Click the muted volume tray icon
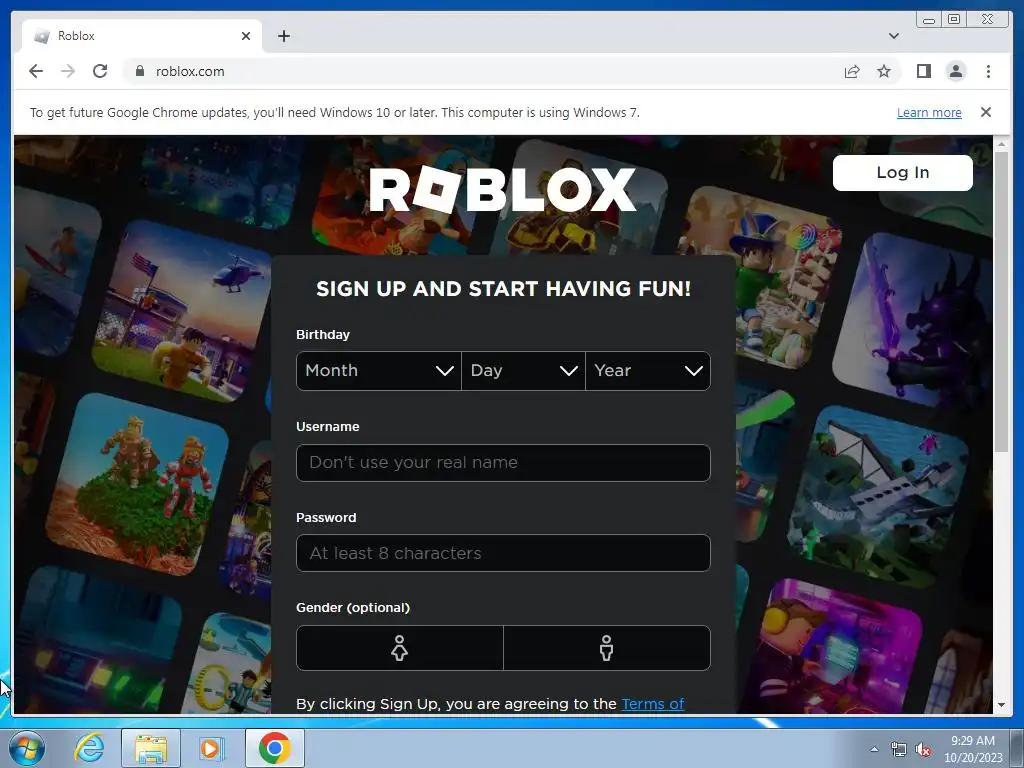Screen dimensions: 1024x768 [923, 750]
